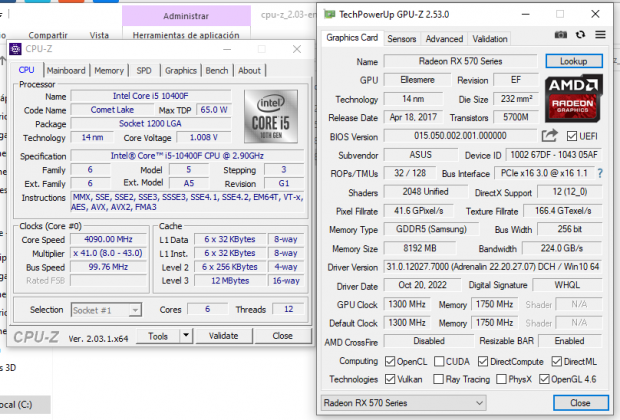
Task: Toggle the Vulkan checkbox
Action: [x=390, y=379]
